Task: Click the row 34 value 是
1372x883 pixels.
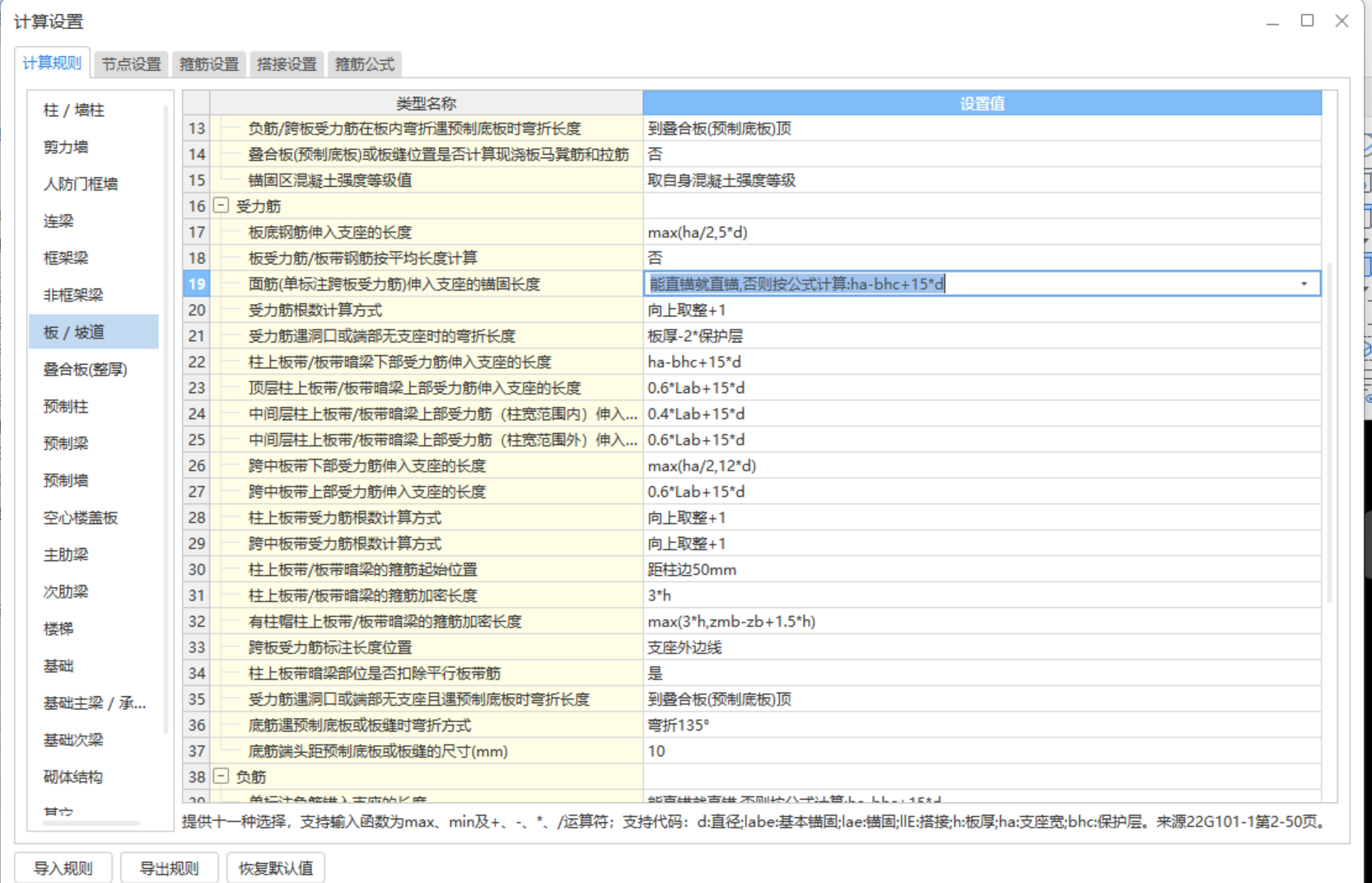Action: point(982,673)
